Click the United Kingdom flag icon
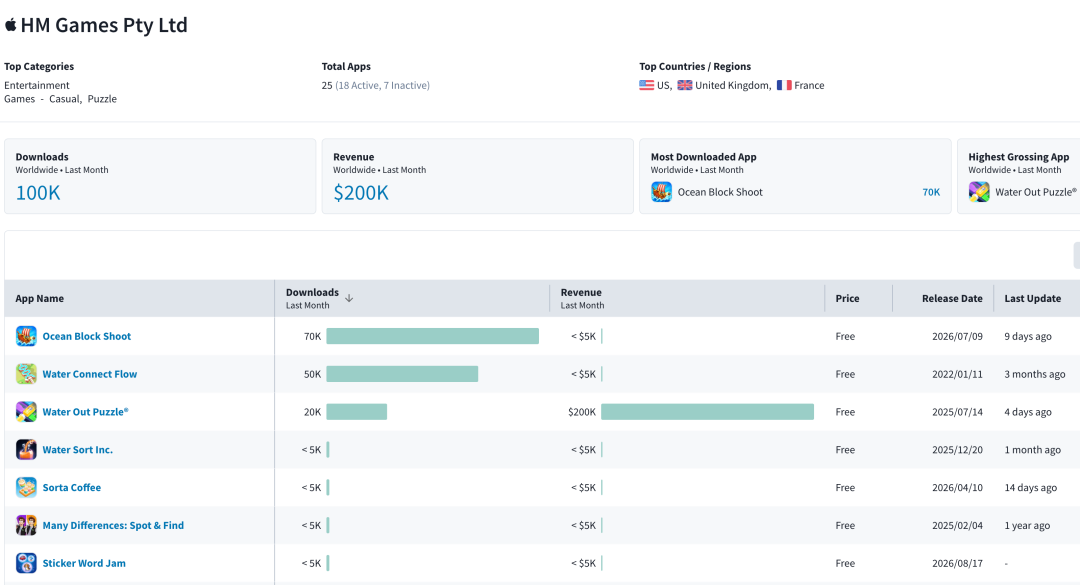This screenshot has width=1080, height=585. pos(685,85)
